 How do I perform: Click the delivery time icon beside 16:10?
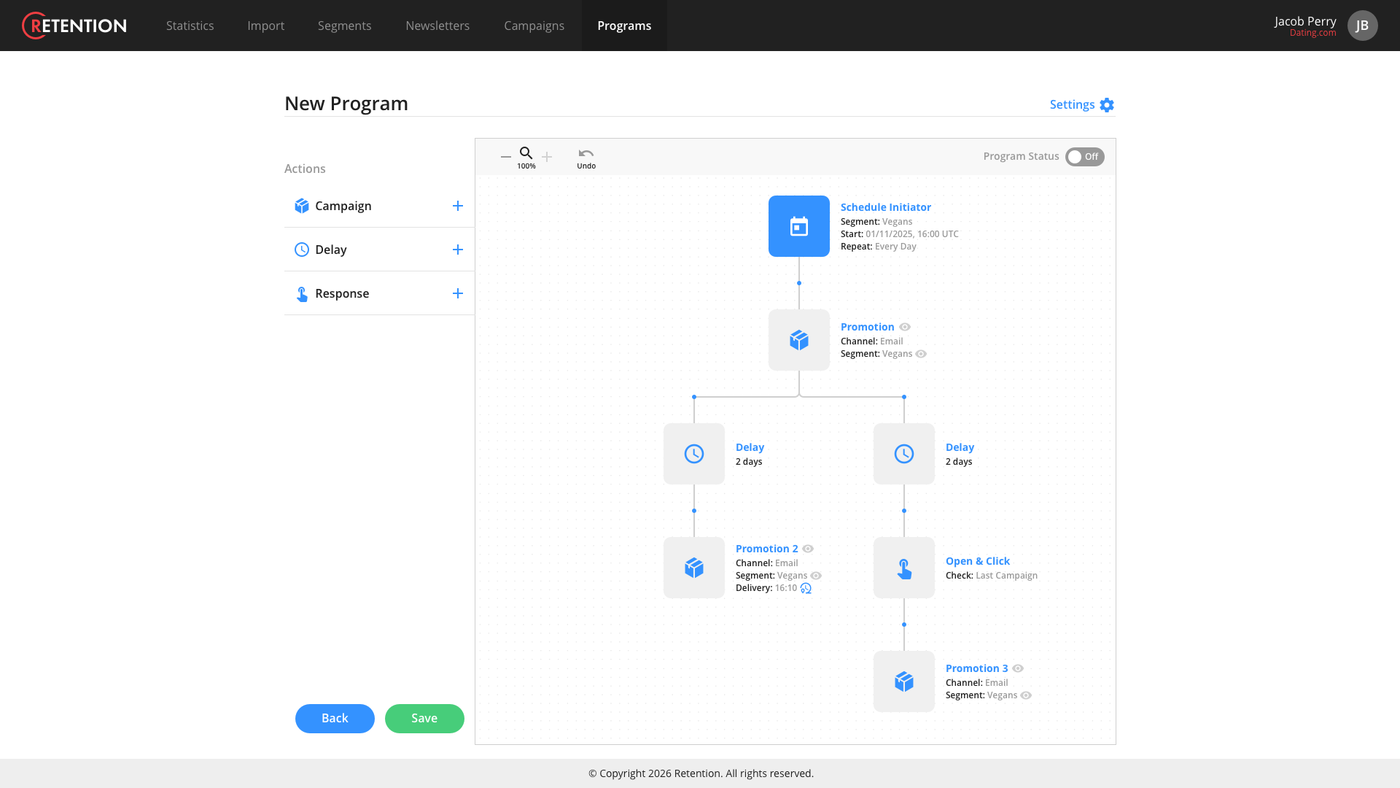(806, 589)
